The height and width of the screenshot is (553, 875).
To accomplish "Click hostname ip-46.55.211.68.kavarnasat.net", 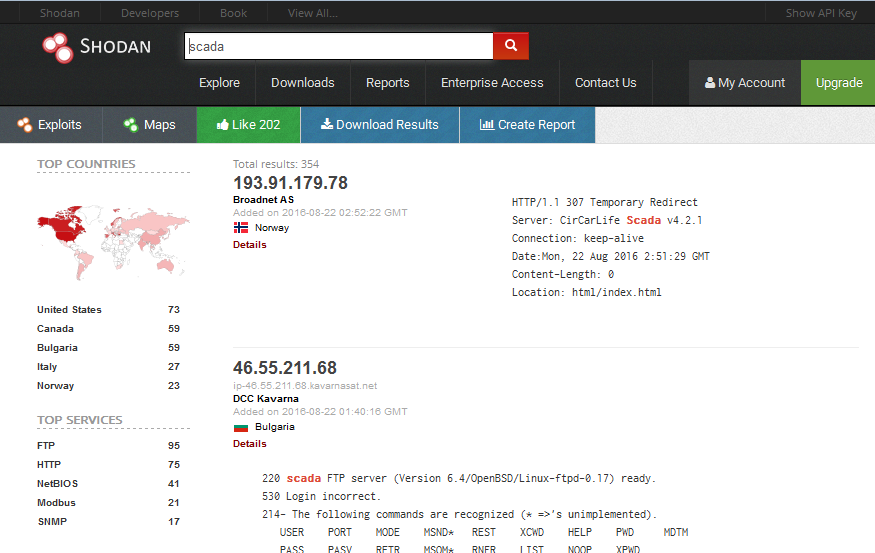I will pyautogui.click(x=305, y=386).
